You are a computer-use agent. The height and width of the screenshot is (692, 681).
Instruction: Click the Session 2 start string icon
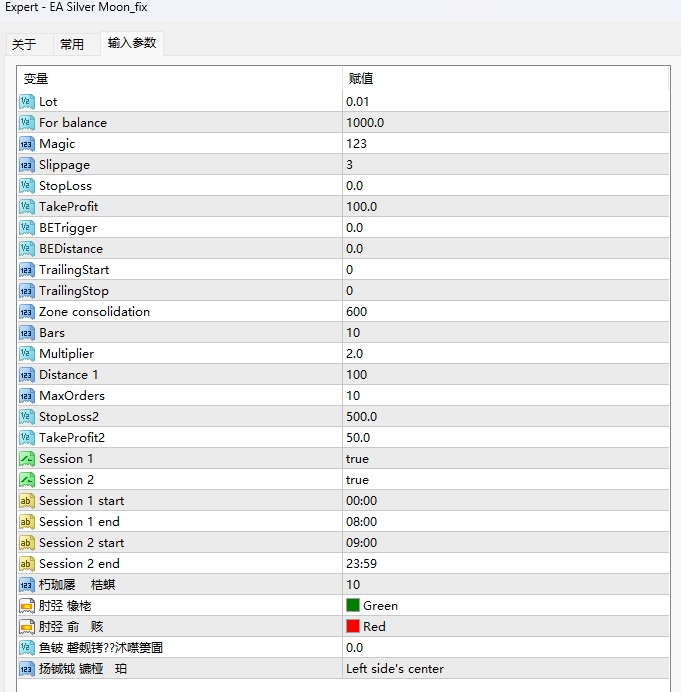pos(26,543)
